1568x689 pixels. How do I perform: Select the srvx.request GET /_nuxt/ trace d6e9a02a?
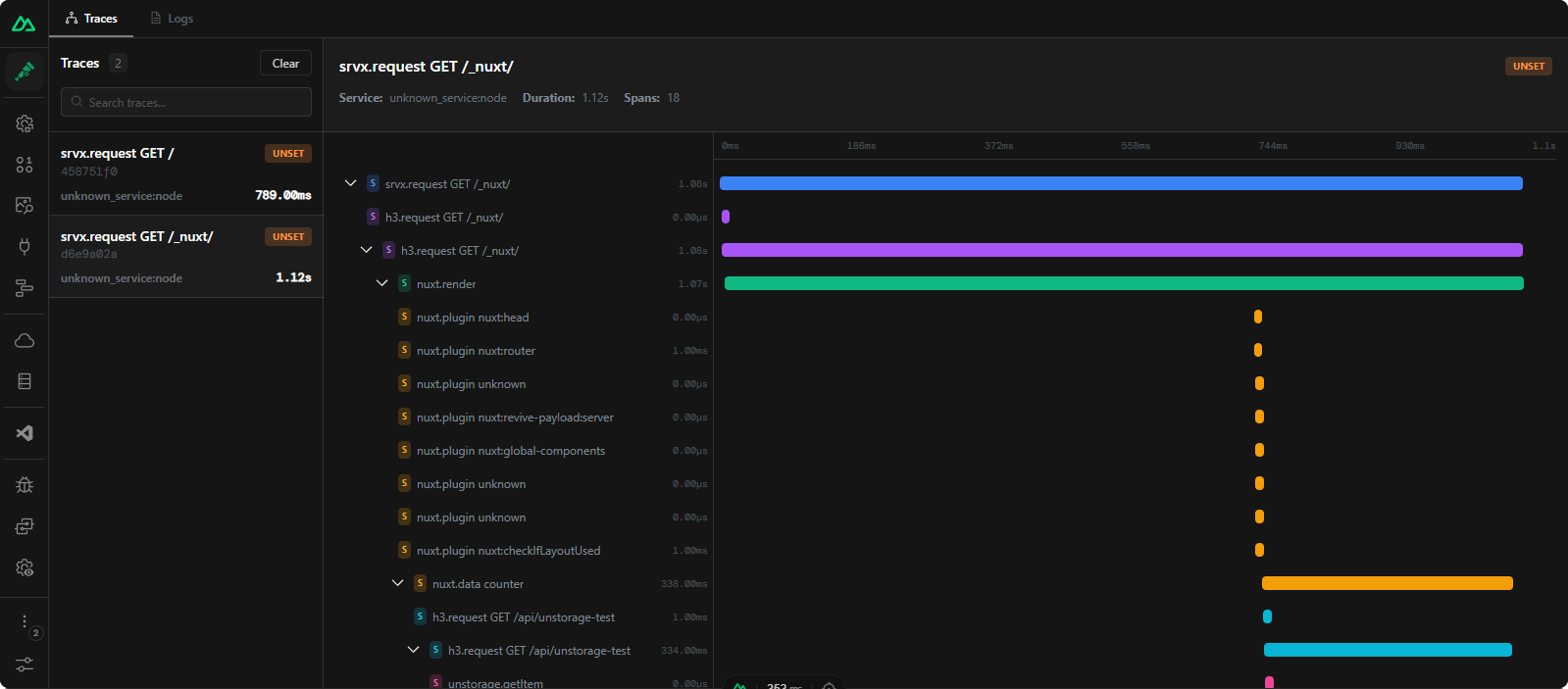tap(186, 257)
